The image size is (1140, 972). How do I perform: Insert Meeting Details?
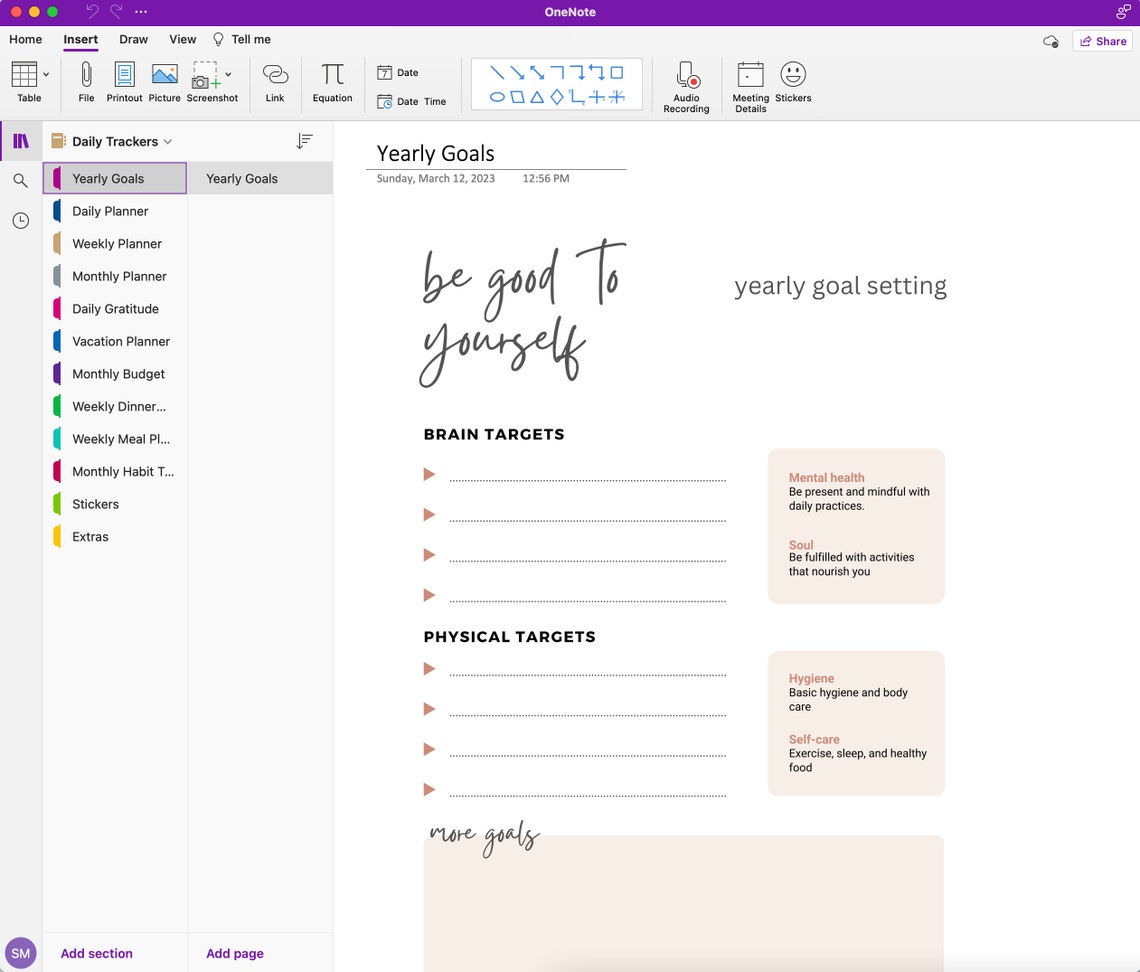click(750, 85)
